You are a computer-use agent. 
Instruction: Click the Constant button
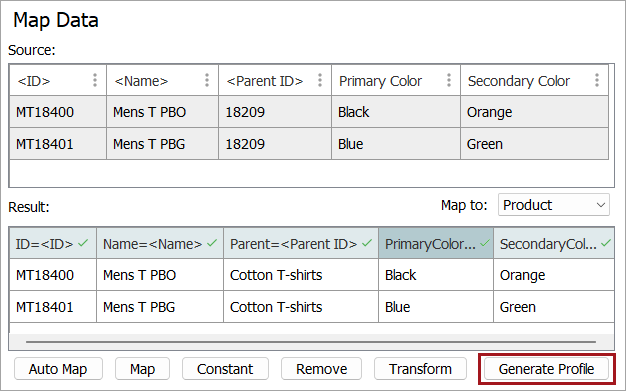[225, 369]
